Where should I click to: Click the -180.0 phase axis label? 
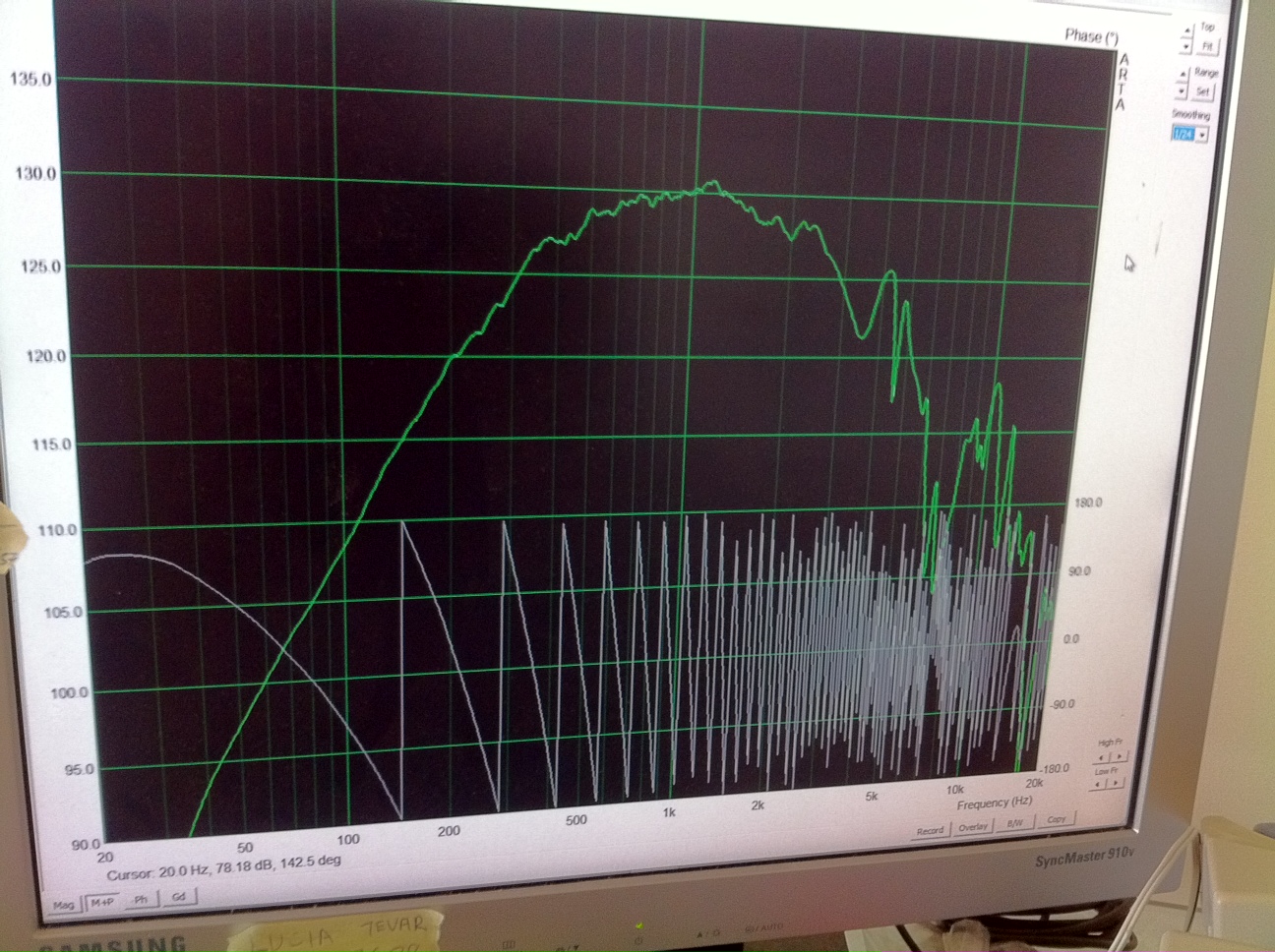pyautogui.click(x=1055, y=768)
